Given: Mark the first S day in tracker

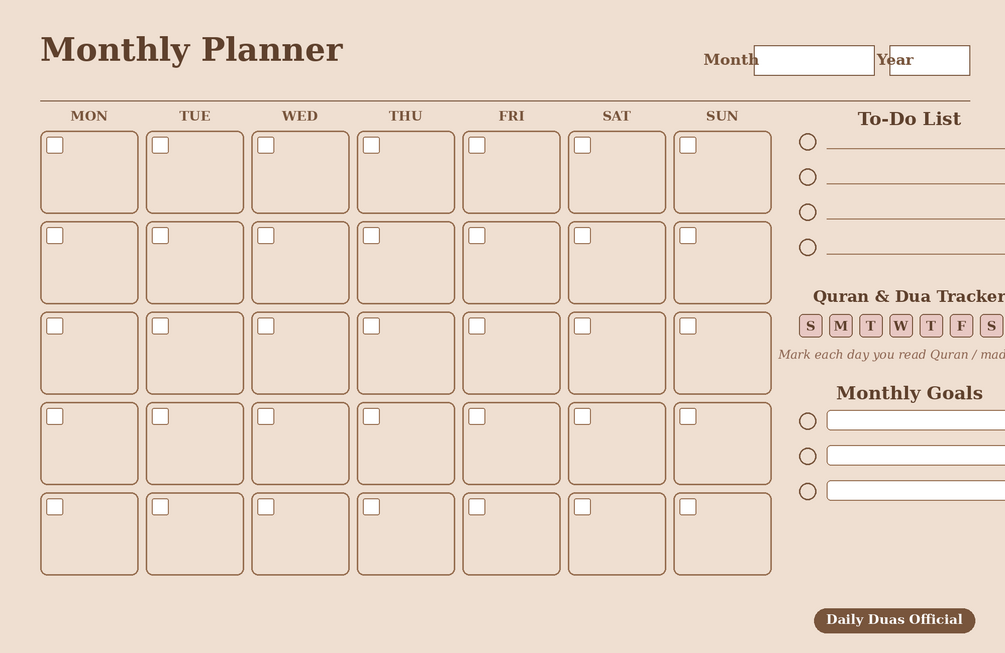Looking at the screenshot, I should 811,326.
